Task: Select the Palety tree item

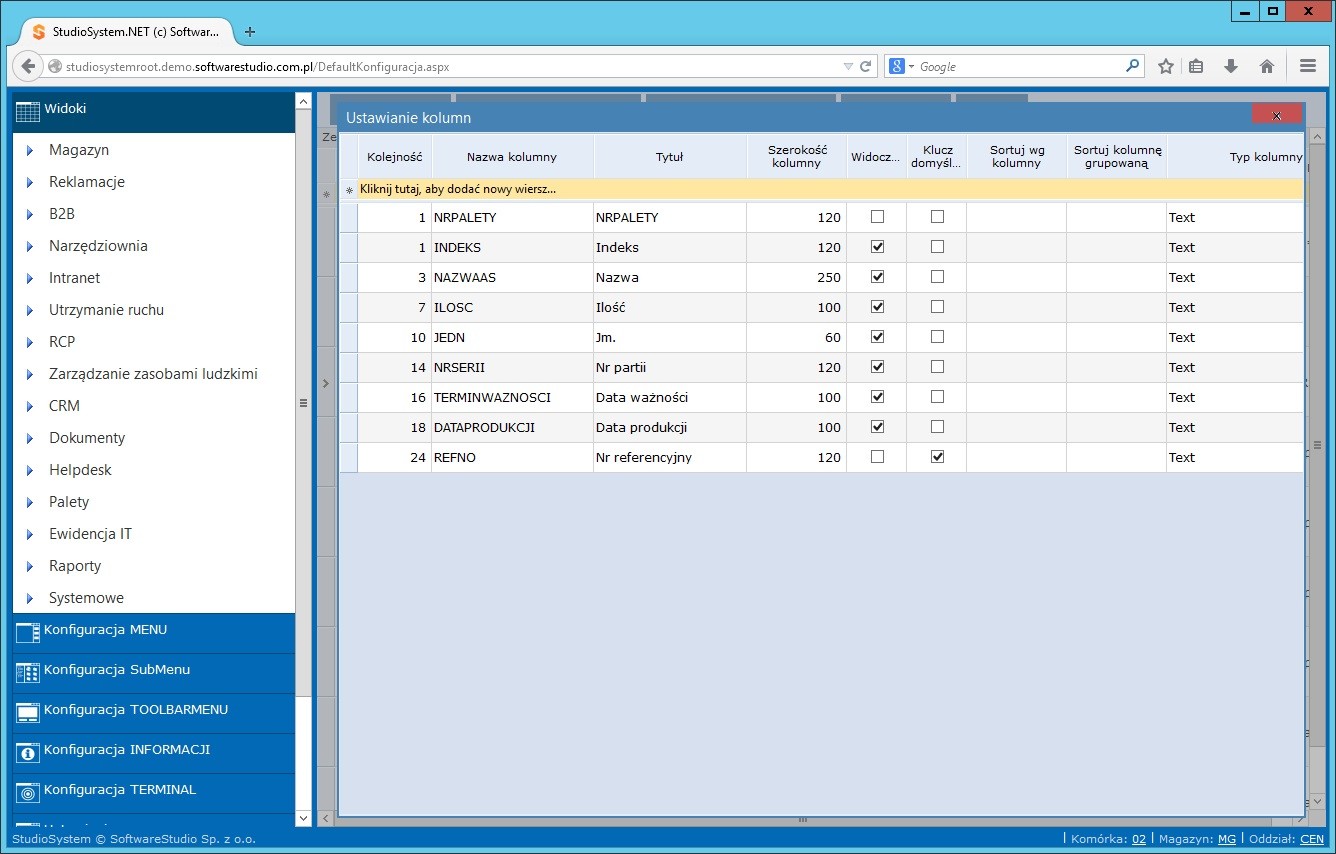Action: [x=69, y=502]
